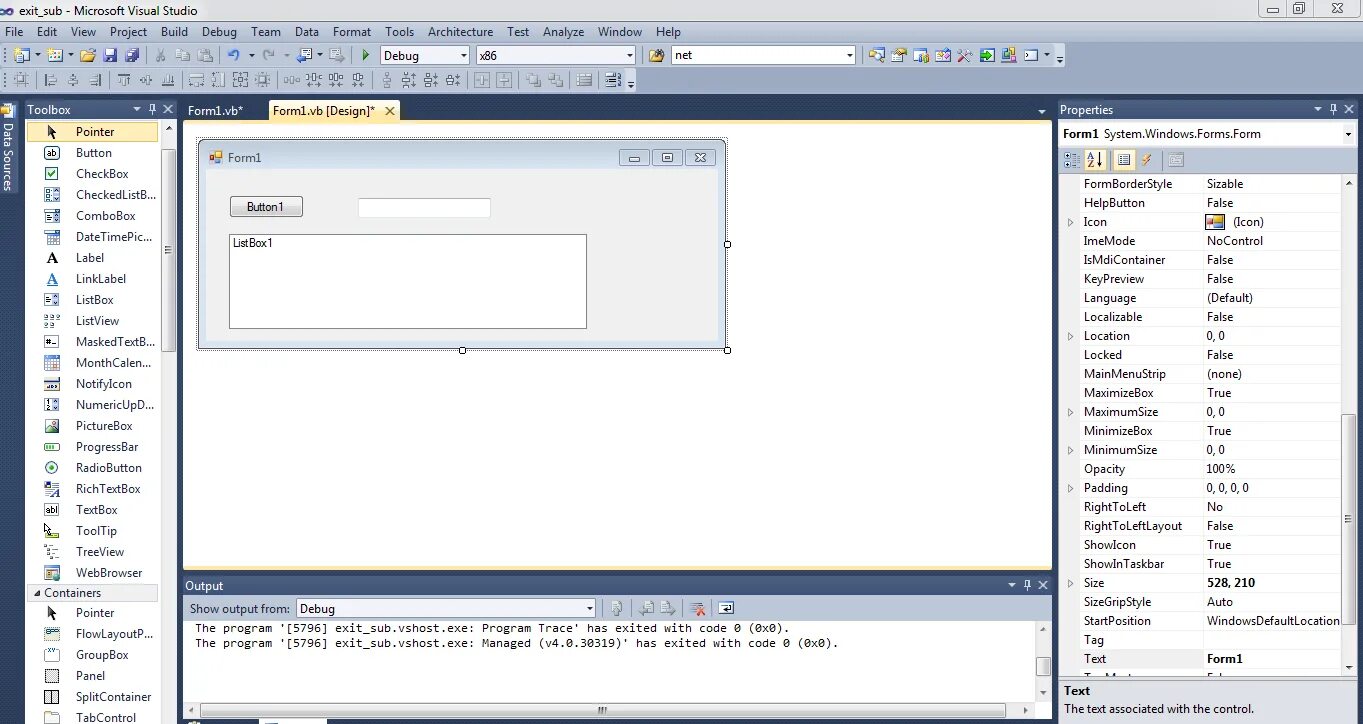1363x724 pixels.
Task: Open the Debug solution configuration dropdown
Action: click(x=463, y=55)
